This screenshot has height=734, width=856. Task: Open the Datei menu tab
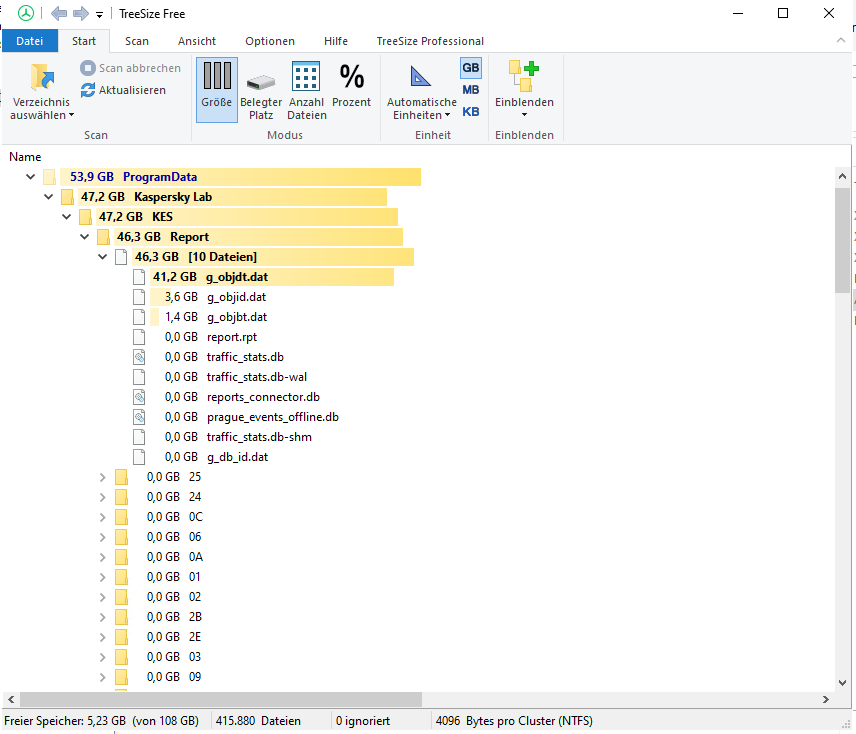click(30, 41)
